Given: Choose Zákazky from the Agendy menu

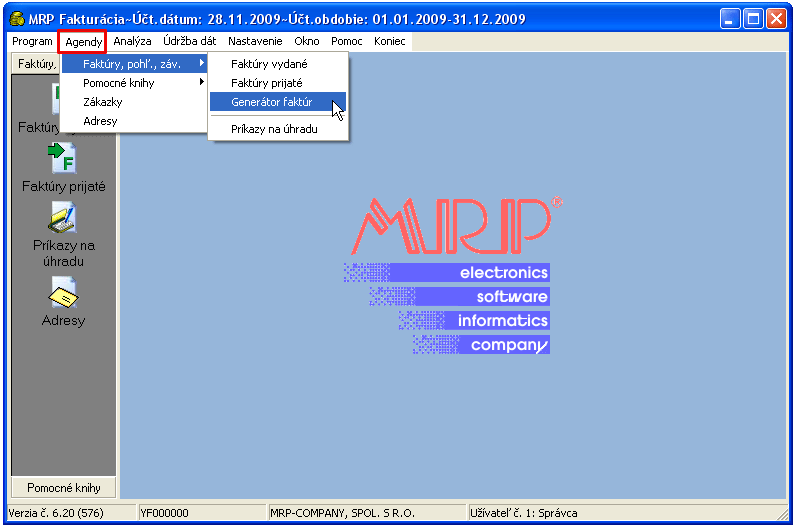Looking at the screenshot, I should (x=134, y=102).
